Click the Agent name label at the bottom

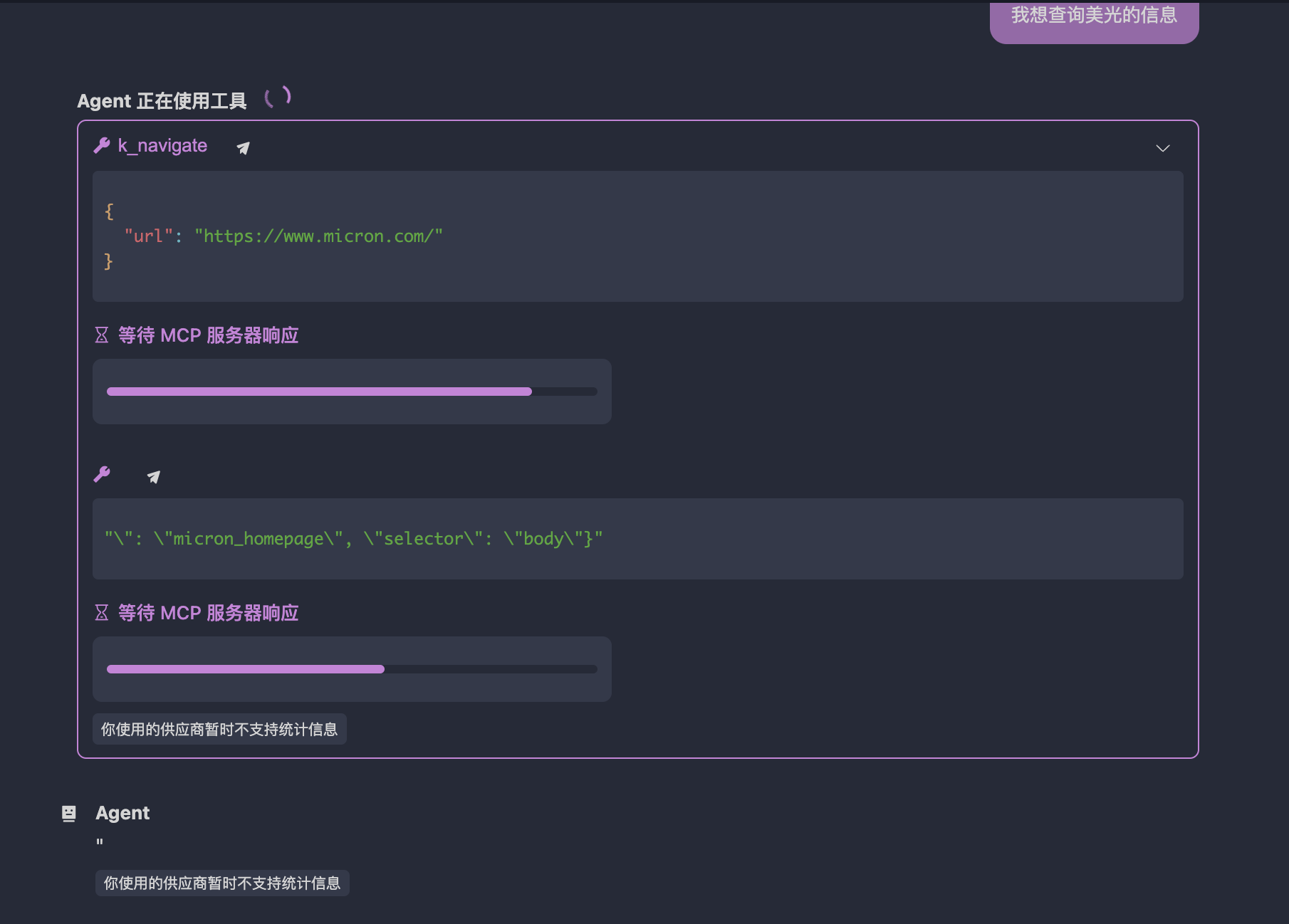pyautogui.click(x=122, y=813)
